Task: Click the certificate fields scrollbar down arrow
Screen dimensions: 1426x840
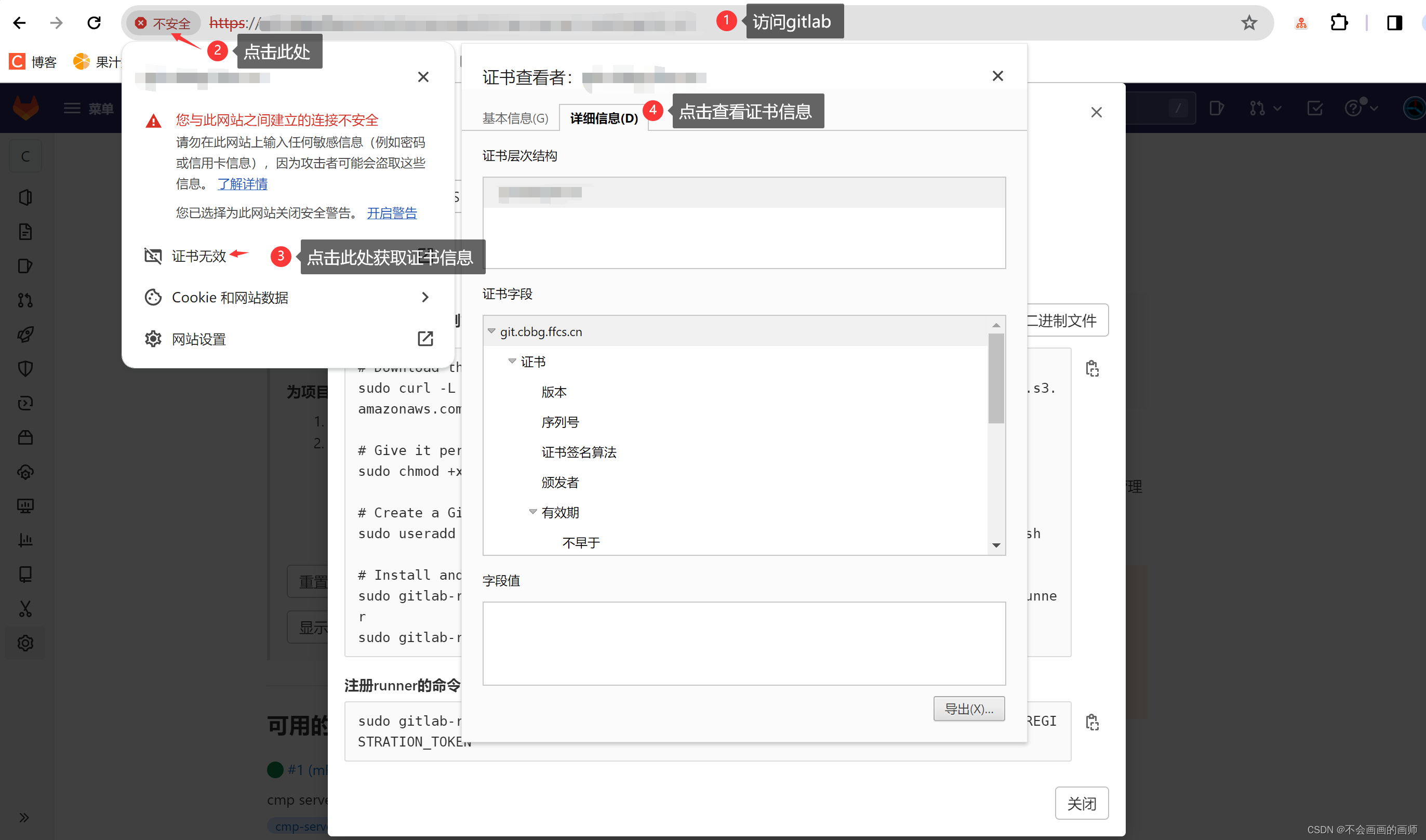Action: [996, 545]
